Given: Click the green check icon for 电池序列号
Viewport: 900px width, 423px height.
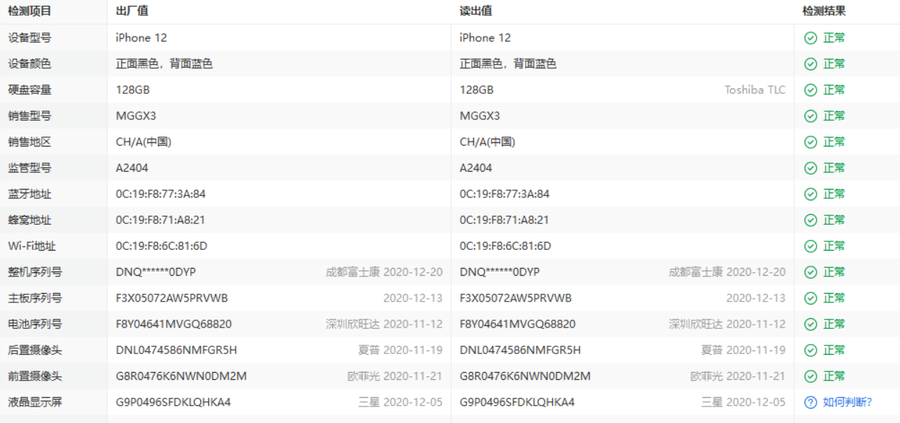Looking at the screenshot, I should click(810, 324).
